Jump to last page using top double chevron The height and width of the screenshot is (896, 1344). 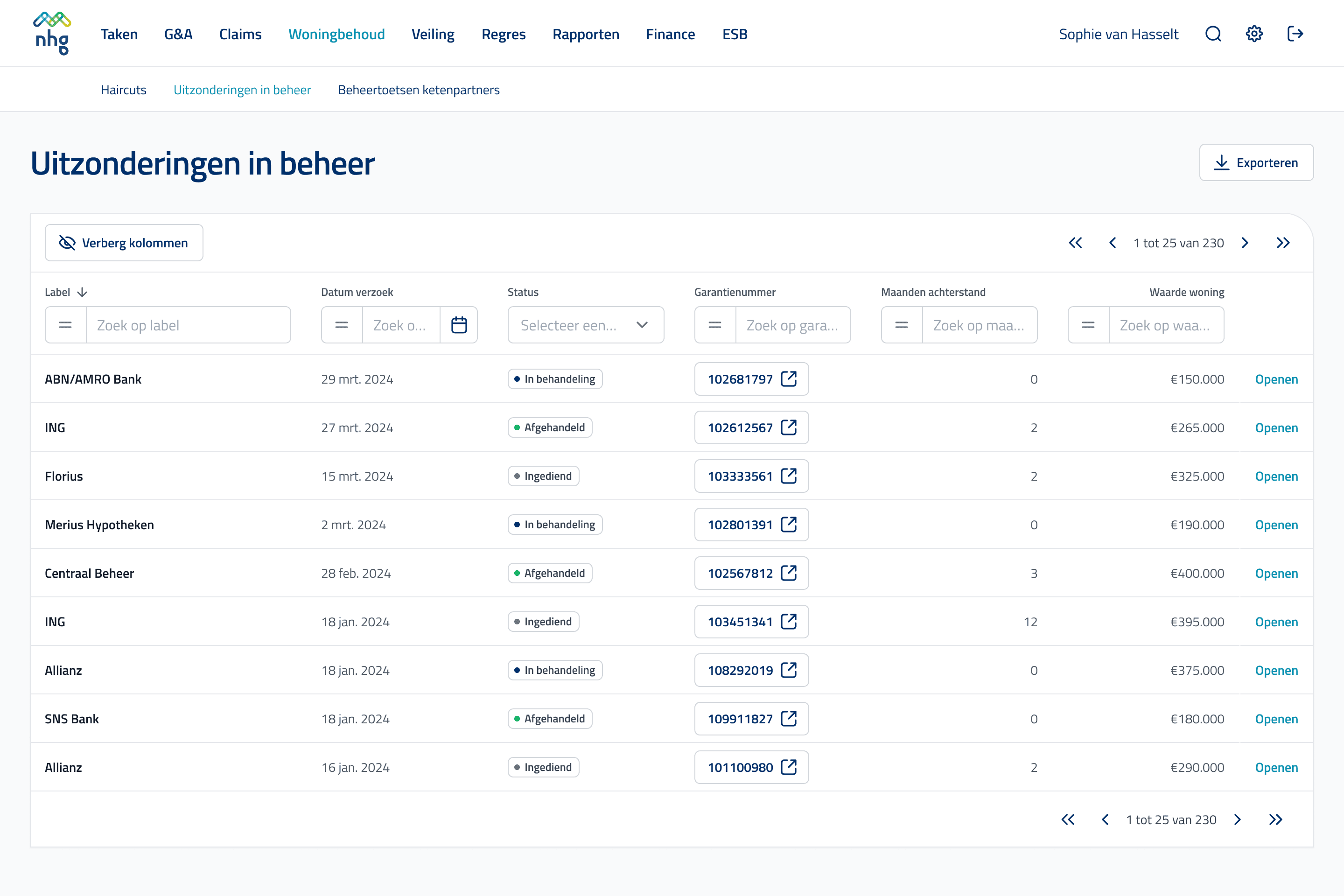pos(1283,243)
